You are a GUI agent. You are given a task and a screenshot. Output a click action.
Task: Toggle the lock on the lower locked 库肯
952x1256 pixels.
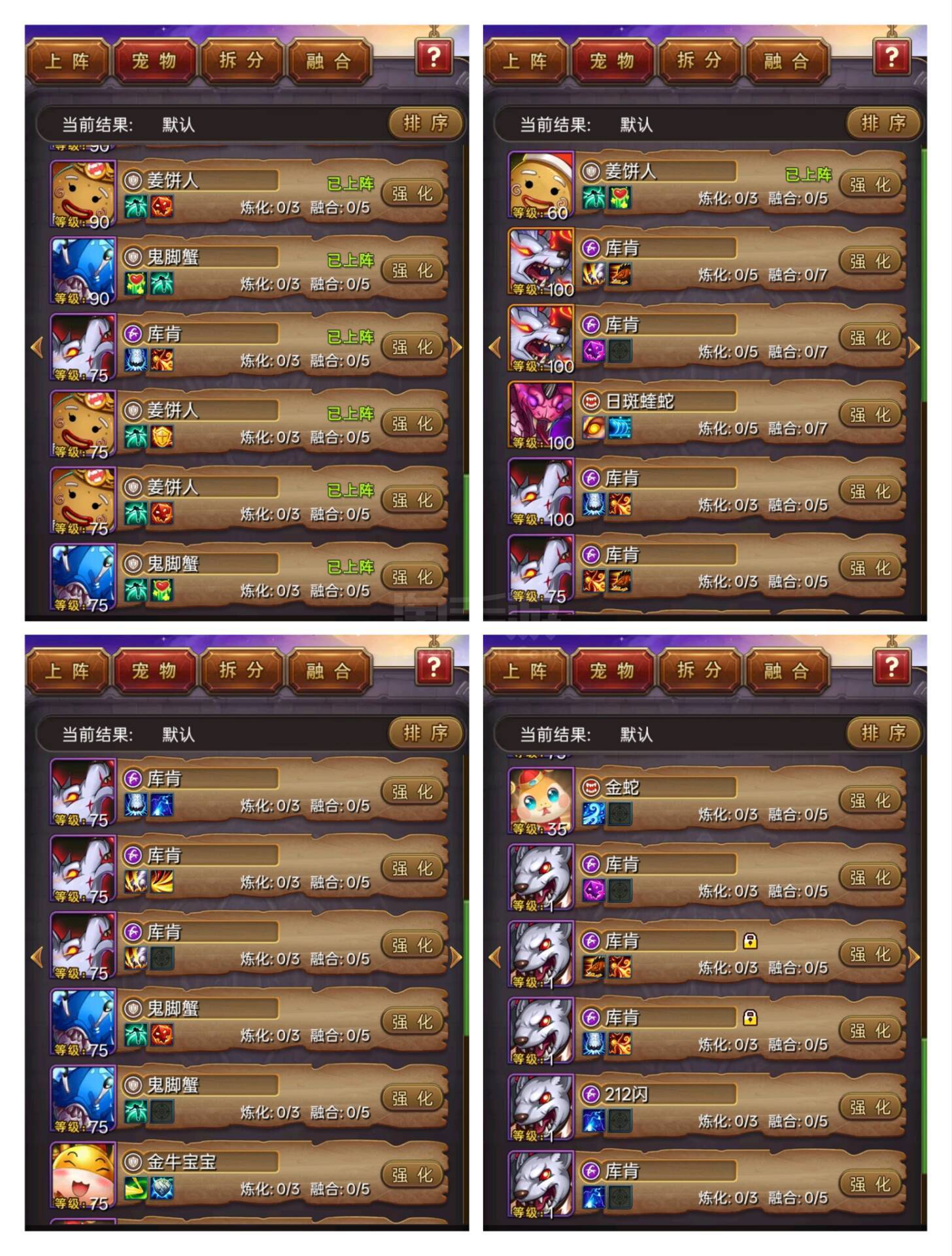[x=750, y=1017]
